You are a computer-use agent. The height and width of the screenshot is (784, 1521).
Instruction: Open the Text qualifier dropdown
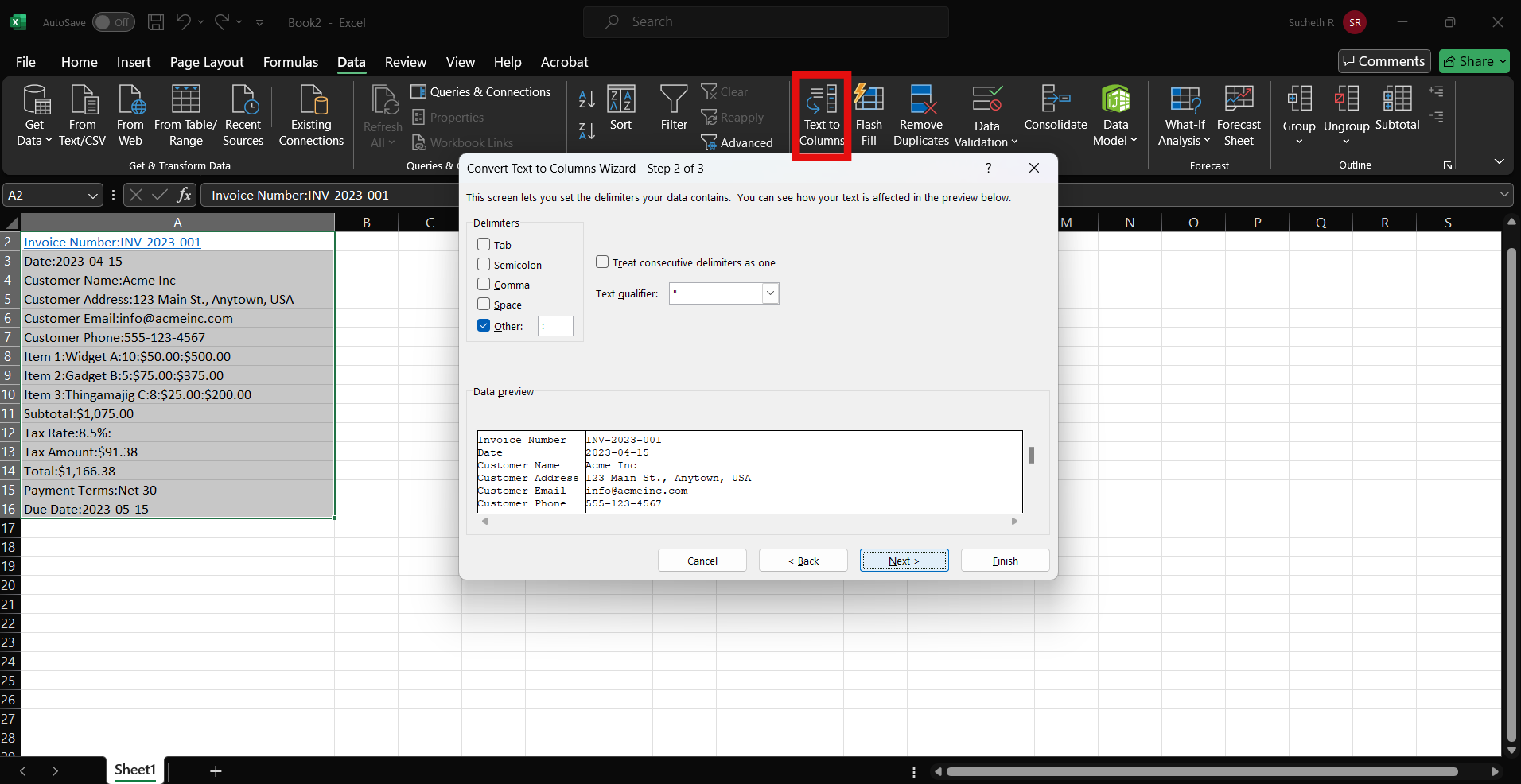pyautogui.click(x=768, y=293)
